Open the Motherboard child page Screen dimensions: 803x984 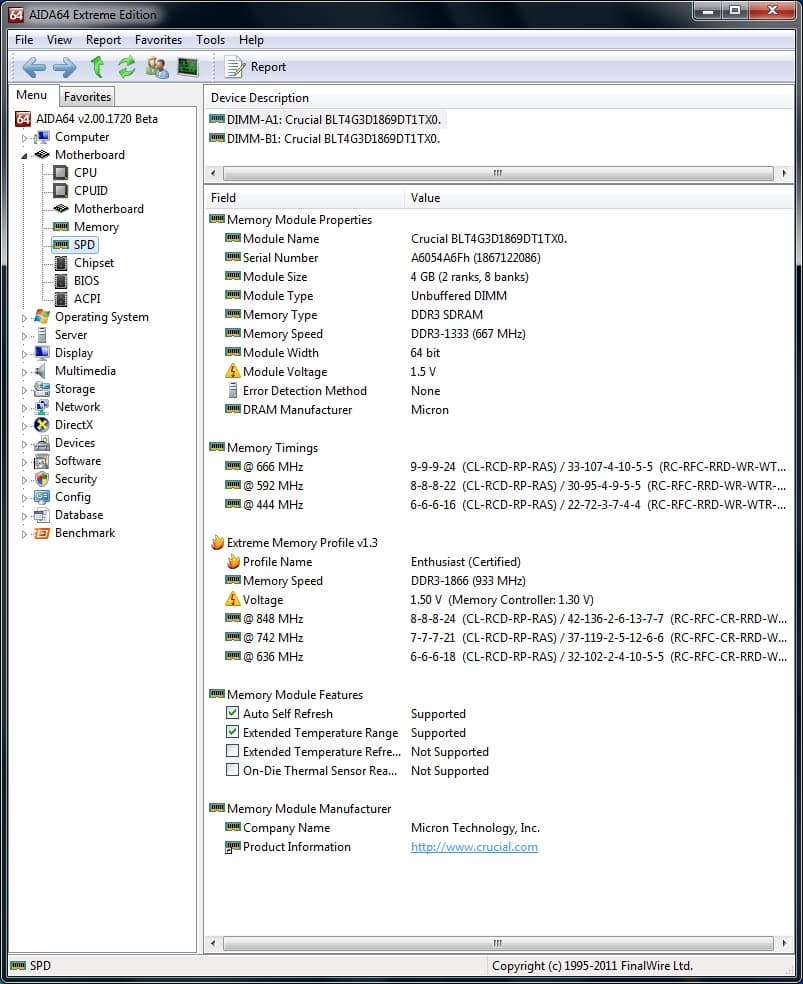click(x=109, y=208)
